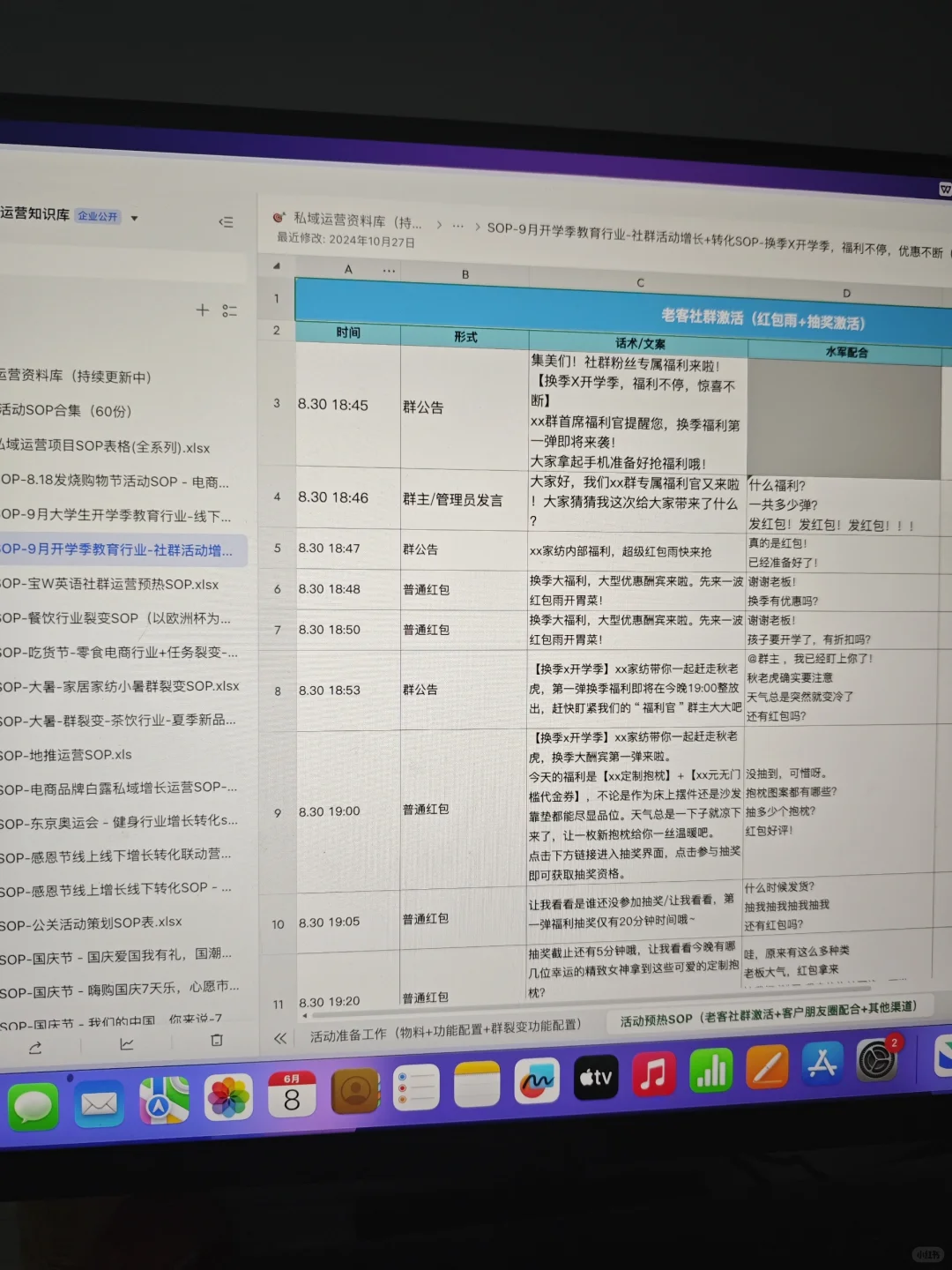Open the sort and filter icon in the sidebar
952x1270 pixels.
pos(230,310)
